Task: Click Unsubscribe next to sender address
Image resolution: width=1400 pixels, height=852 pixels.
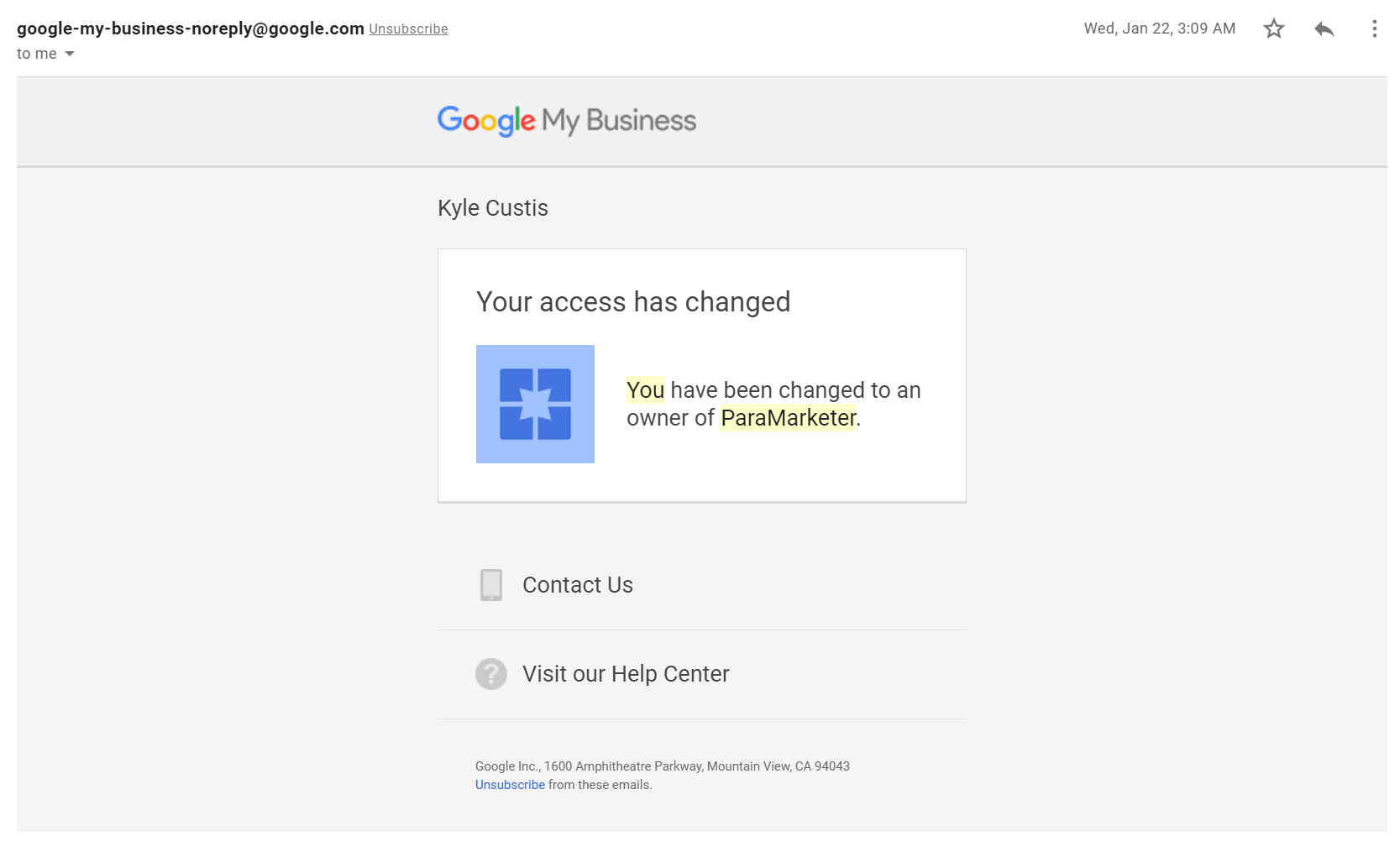Action: [408, 29]
